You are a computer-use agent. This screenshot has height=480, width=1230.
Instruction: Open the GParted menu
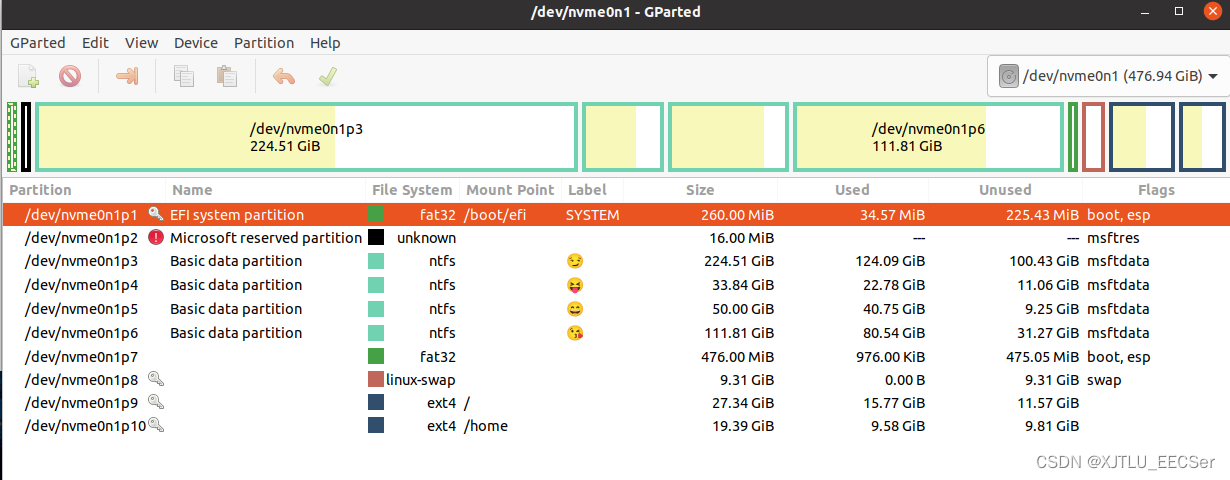[38, 43]
